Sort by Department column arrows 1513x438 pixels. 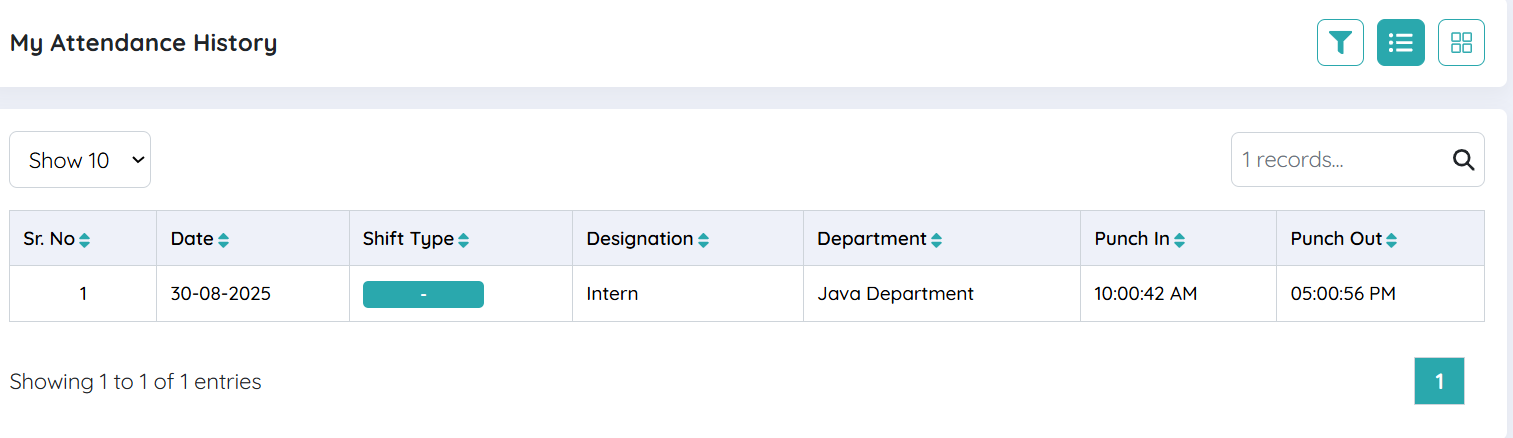(x=936, y=240)
